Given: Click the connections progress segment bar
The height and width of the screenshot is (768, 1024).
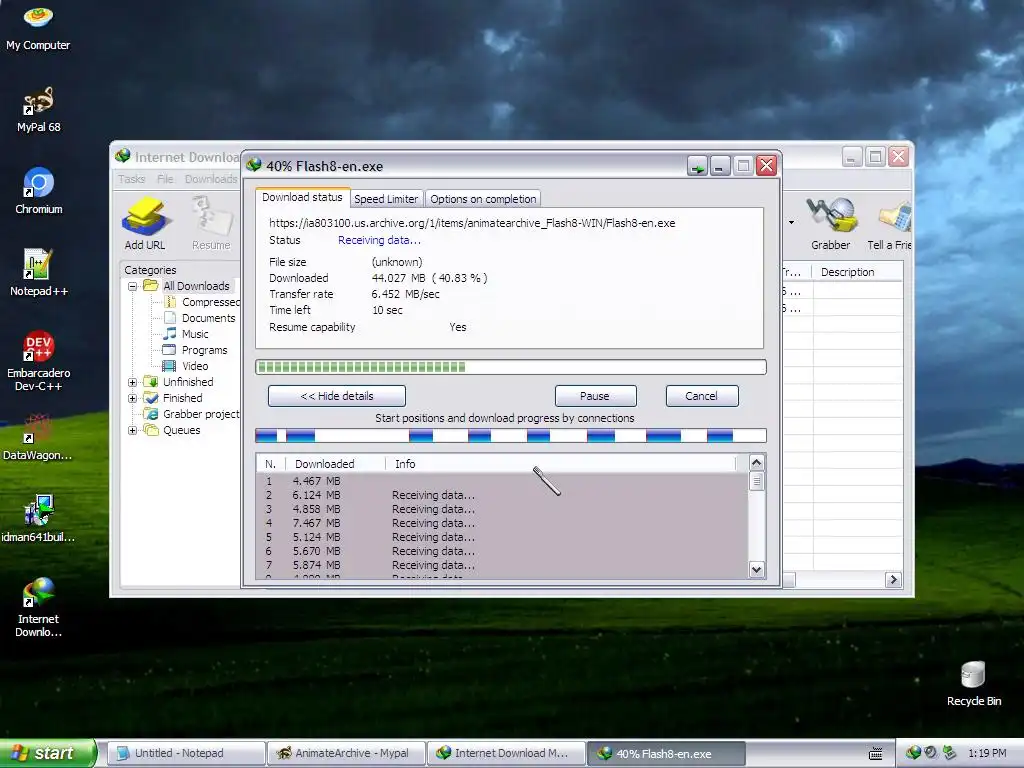Looking at the screenshot, I should click(x=511, y=436).
